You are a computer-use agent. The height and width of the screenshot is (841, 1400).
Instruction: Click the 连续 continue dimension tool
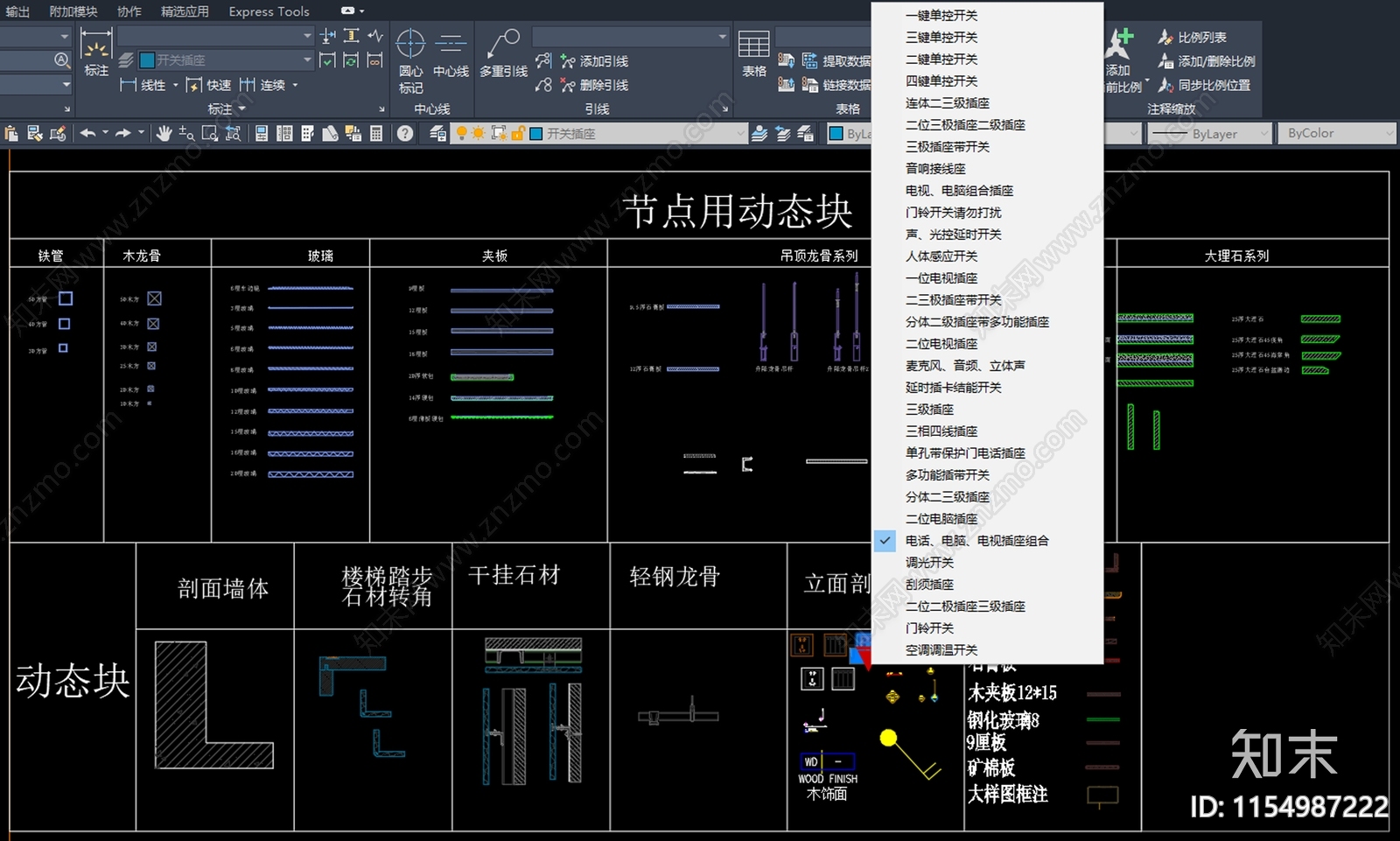click(263, 85)
